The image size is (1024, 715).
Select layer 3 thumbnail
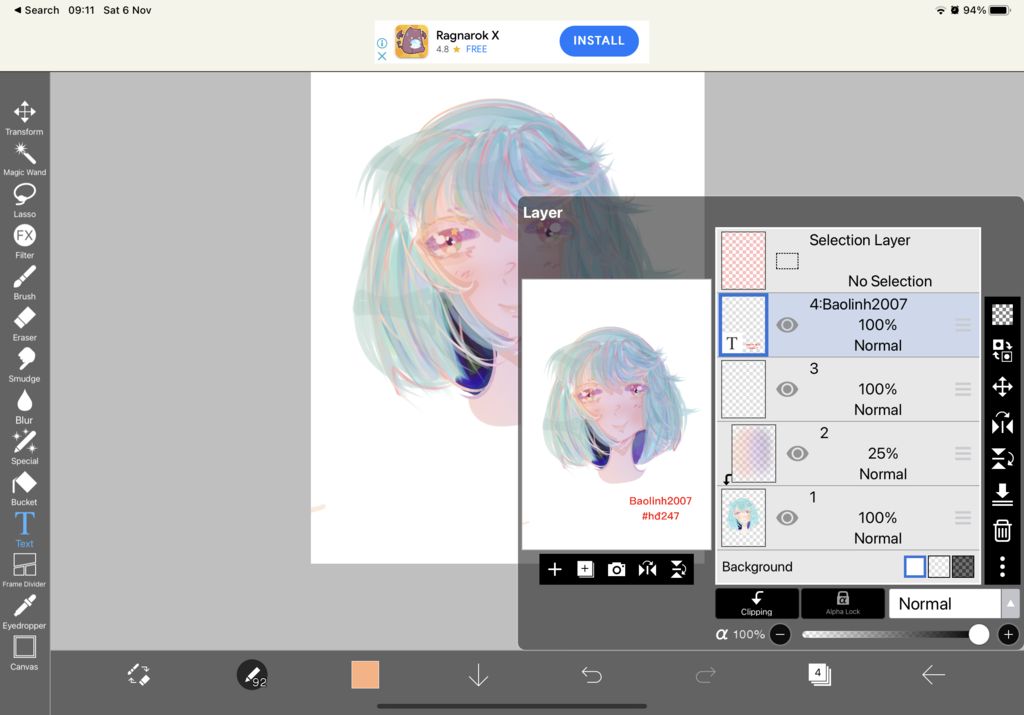tap(743, 389)
